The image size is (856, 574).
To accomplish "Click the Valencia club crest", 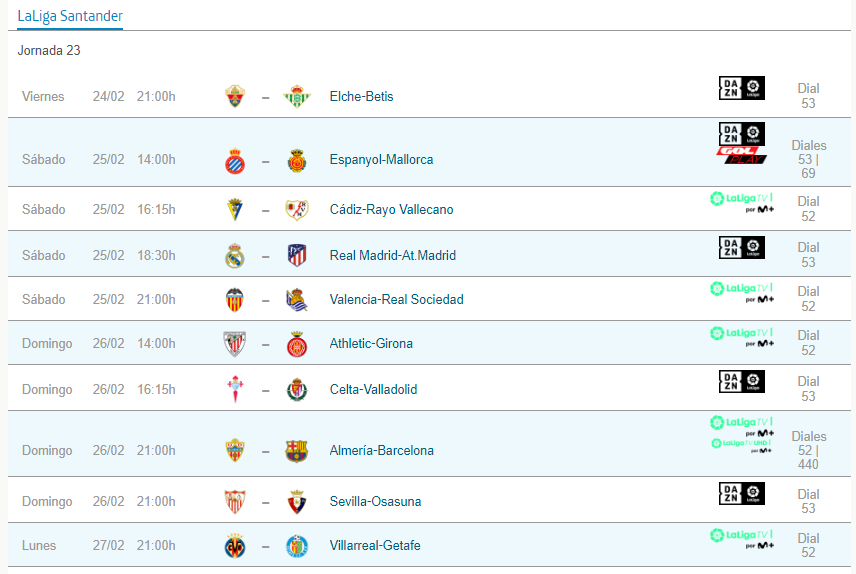I will point(235,300).
